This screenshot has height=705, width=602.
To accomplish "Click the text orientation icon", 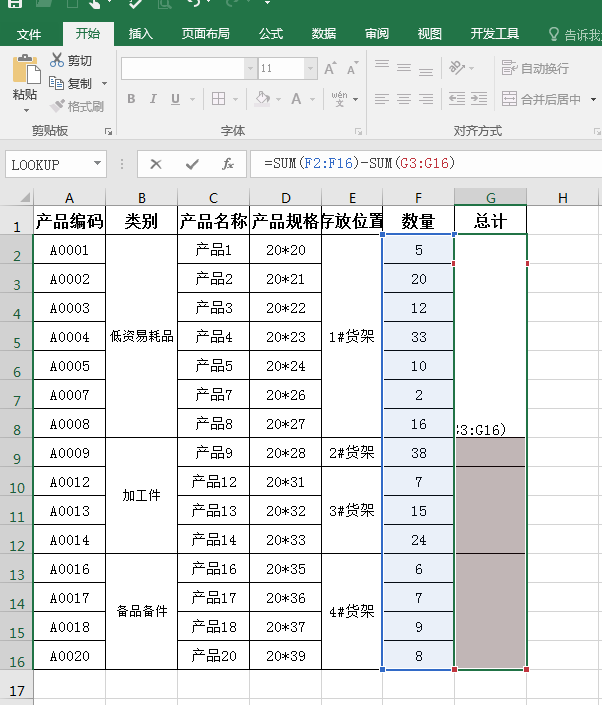I will point(456,68).
